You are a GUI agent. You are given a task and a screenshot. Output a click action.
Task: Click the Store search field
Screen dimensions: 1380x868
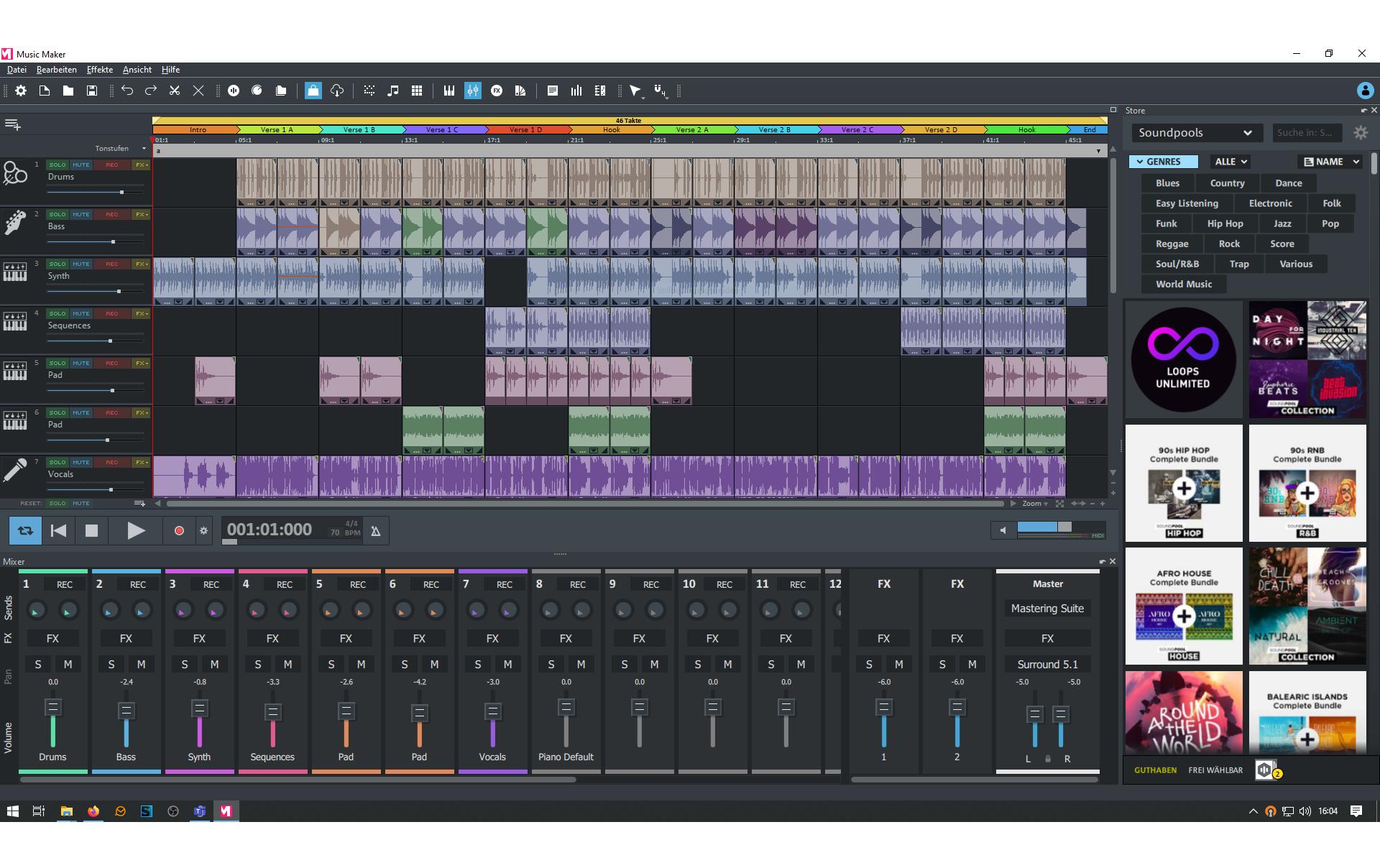[x=1307, y=133]
